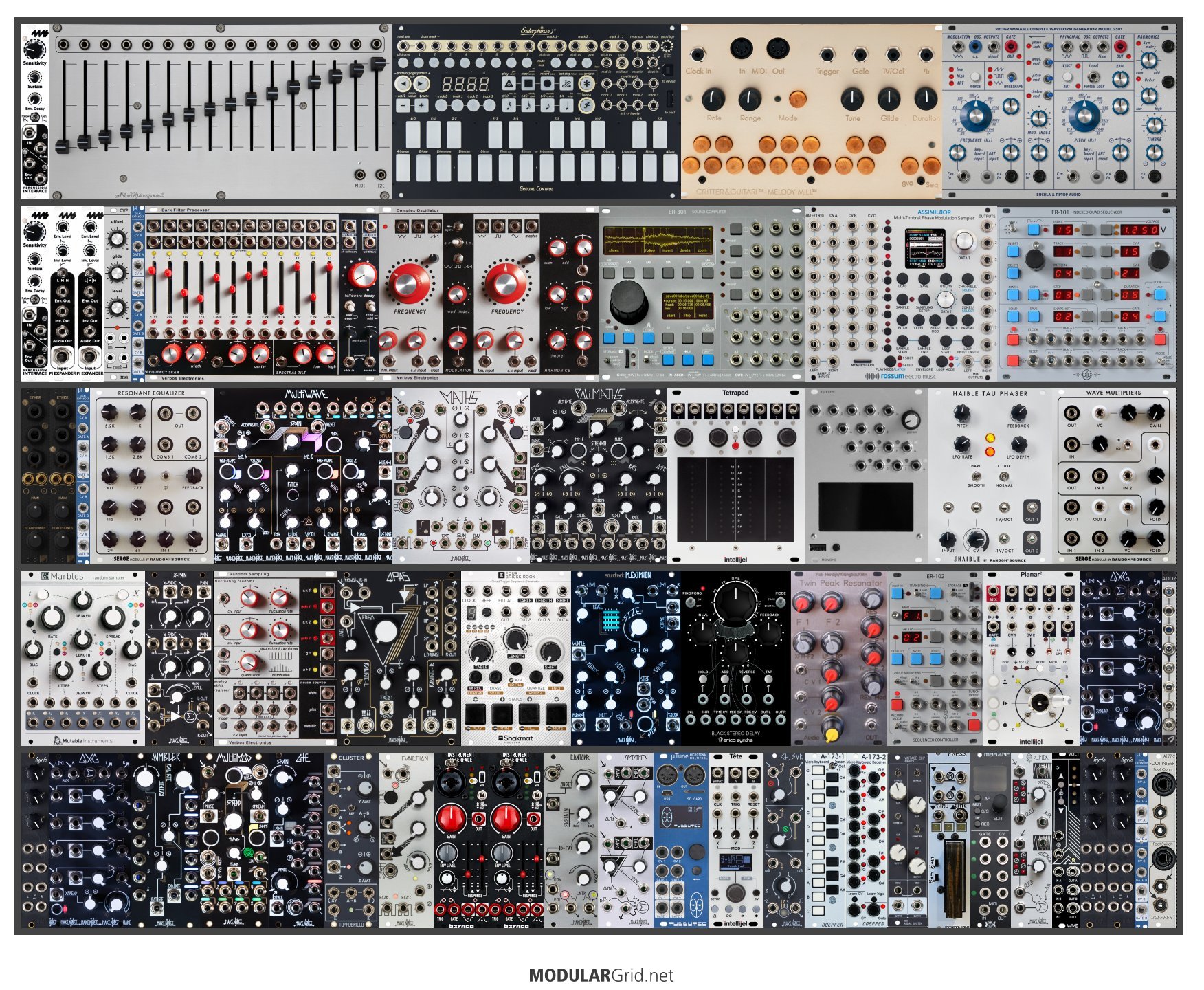This screenshot has width=1204, height=990.
Task: Click the OUT 1 jack on Tau Phaser
Action: point(1032,508)
